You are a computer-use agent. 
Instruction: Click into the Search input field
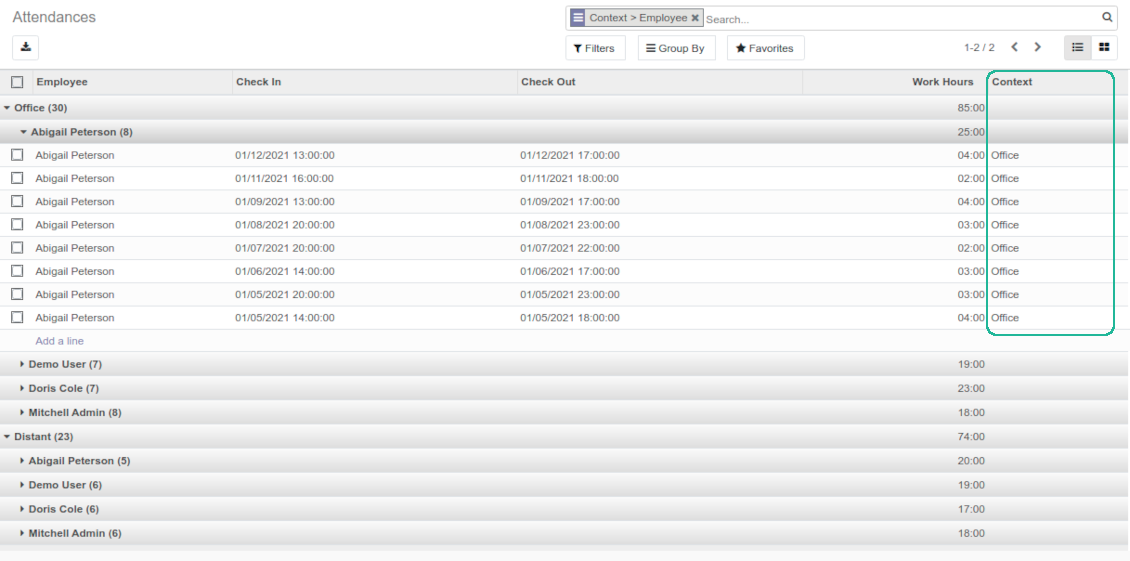[x=900, y=19]
